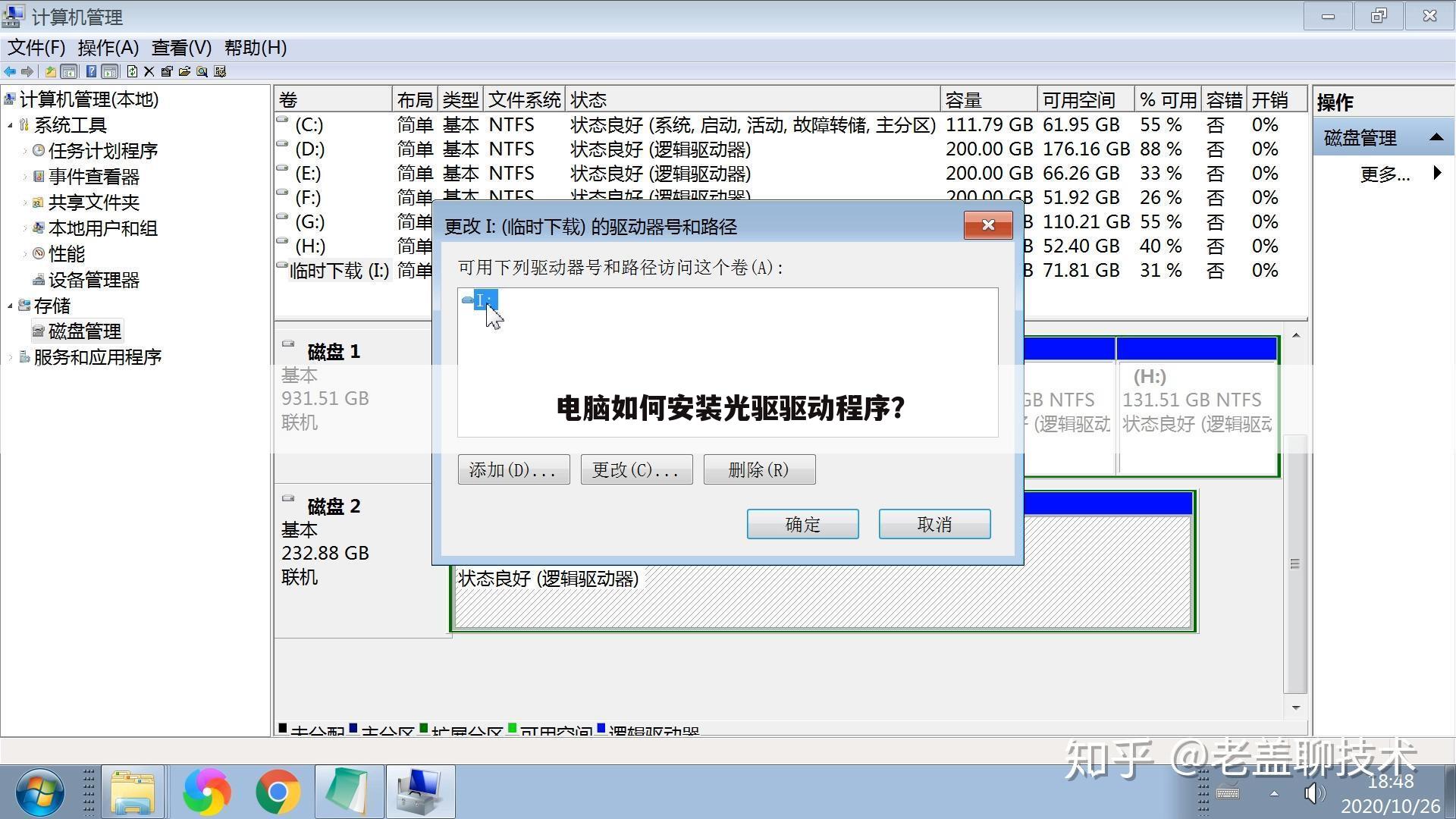This screenshot has height=819, width=1456.
Task: Select the I: drive icon in dialog list
Action: [x=468, y=300]
